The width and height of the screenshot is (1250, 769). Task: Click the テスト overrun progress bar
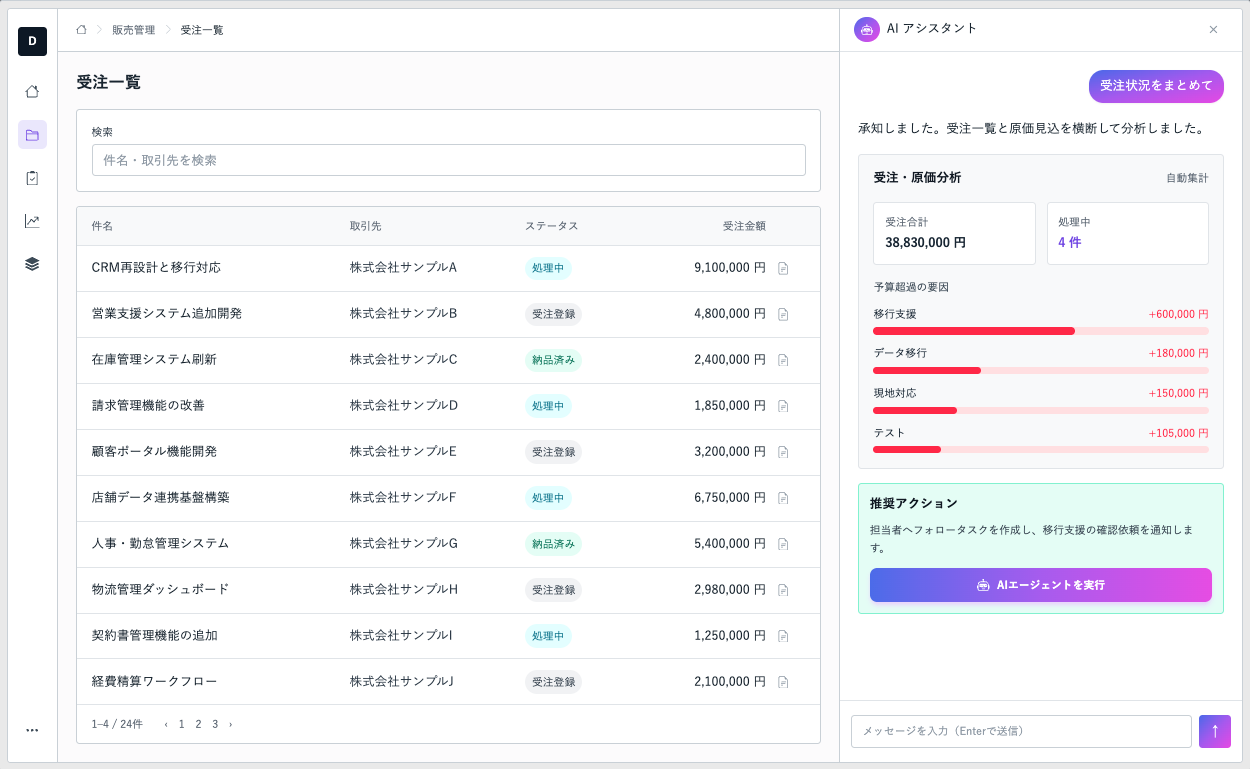1040,450
